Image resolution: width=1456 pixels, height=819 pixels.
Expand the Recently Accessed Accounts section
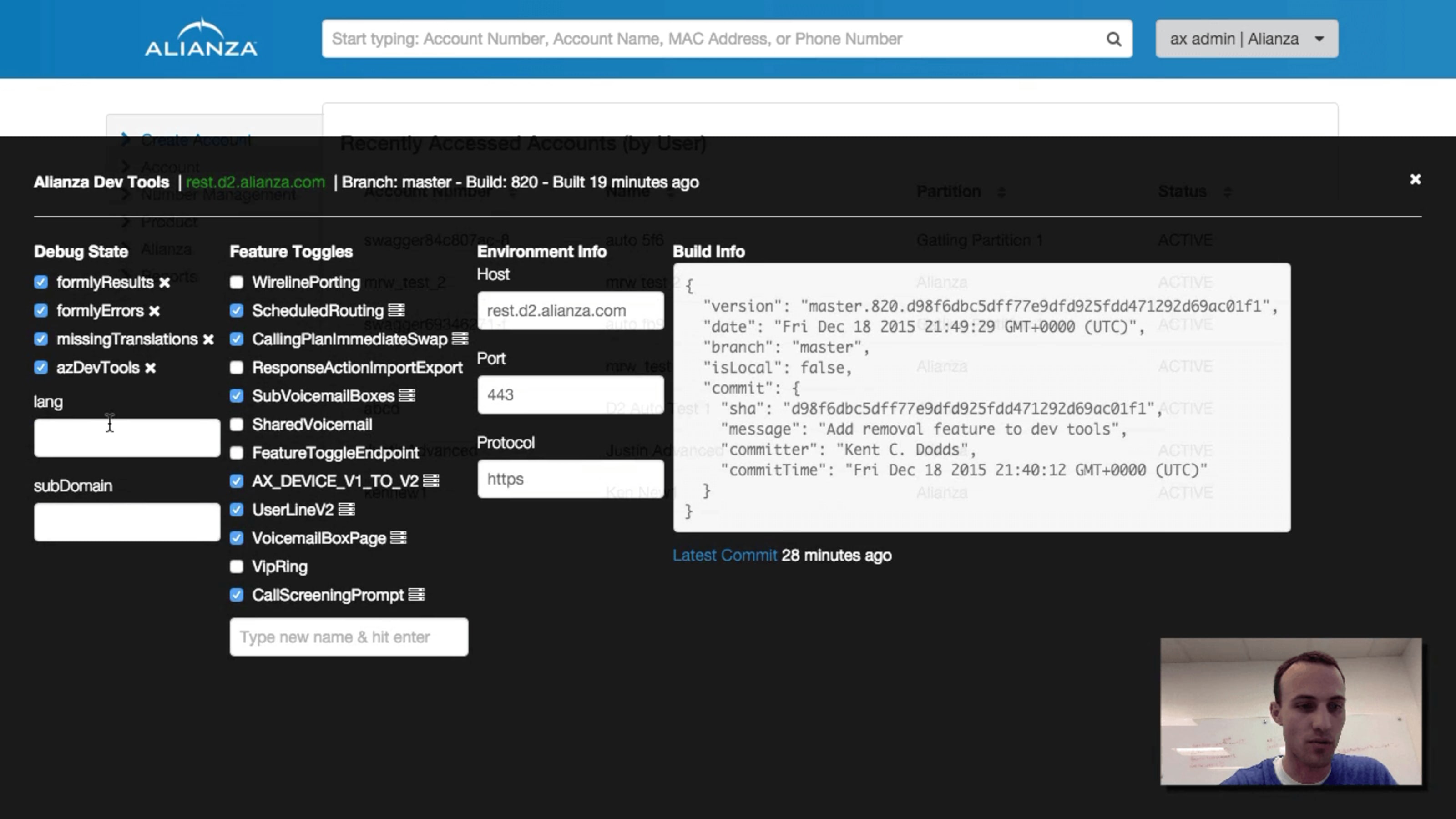(x=524, y=142)
